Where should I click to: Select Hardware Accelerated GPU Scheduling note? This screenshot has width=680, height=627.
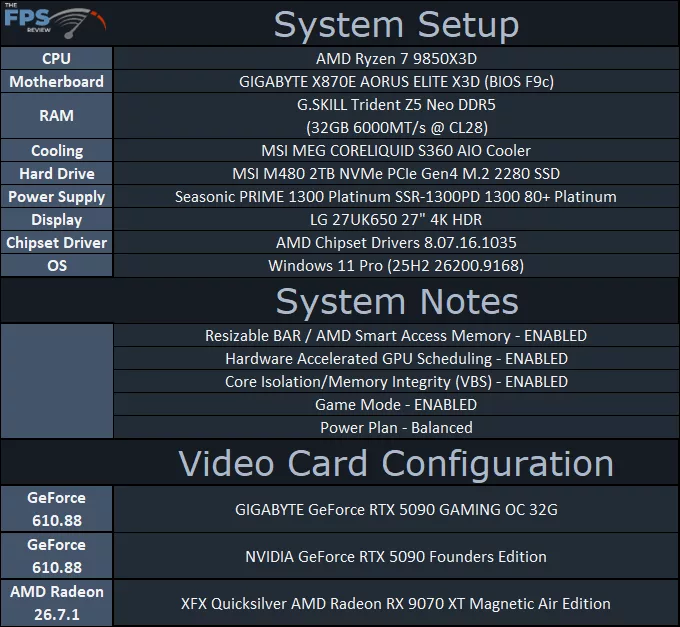[396, 359]
